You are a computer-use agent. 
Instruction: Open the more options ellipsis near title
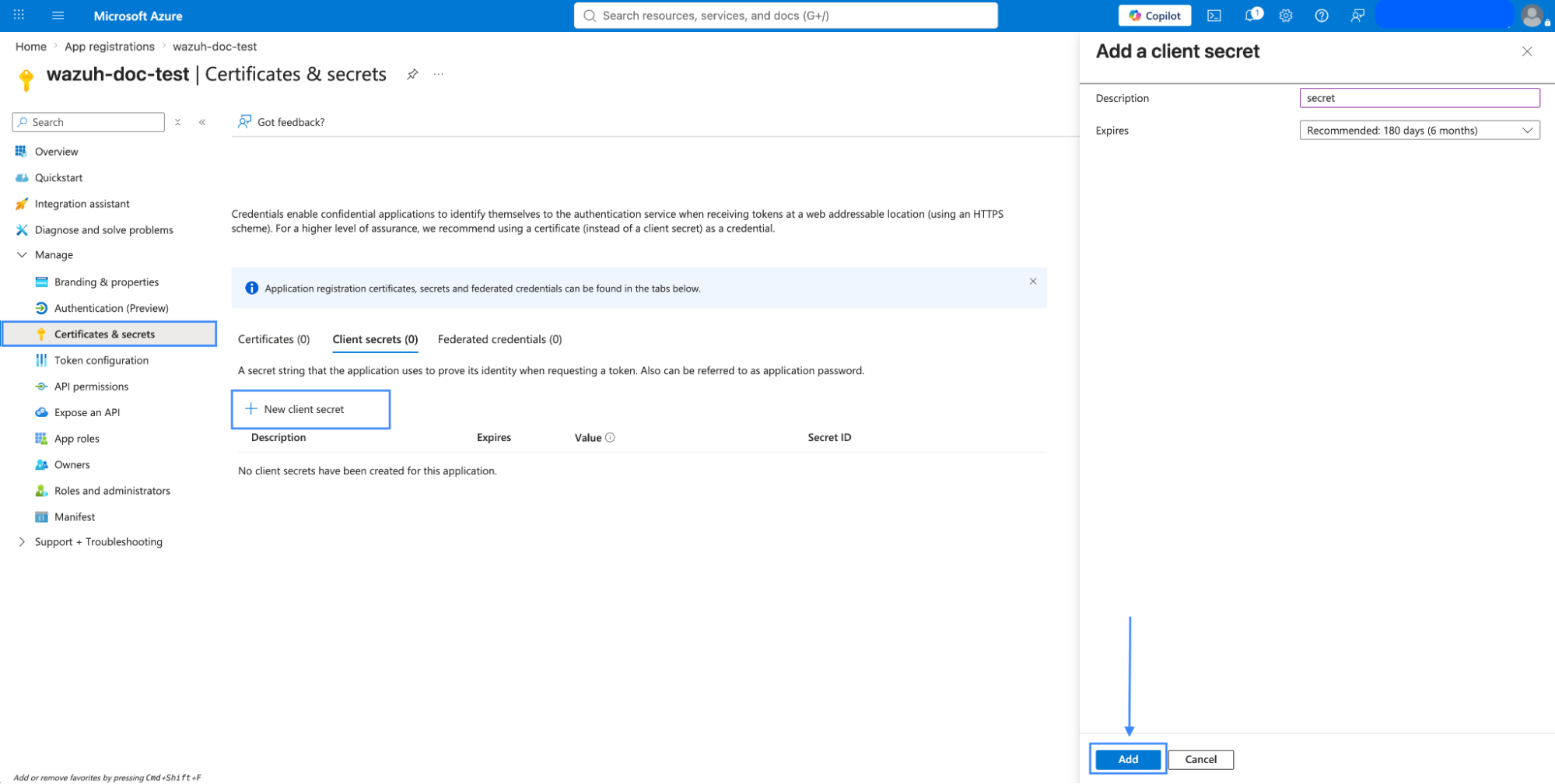[x=439, y=74]
